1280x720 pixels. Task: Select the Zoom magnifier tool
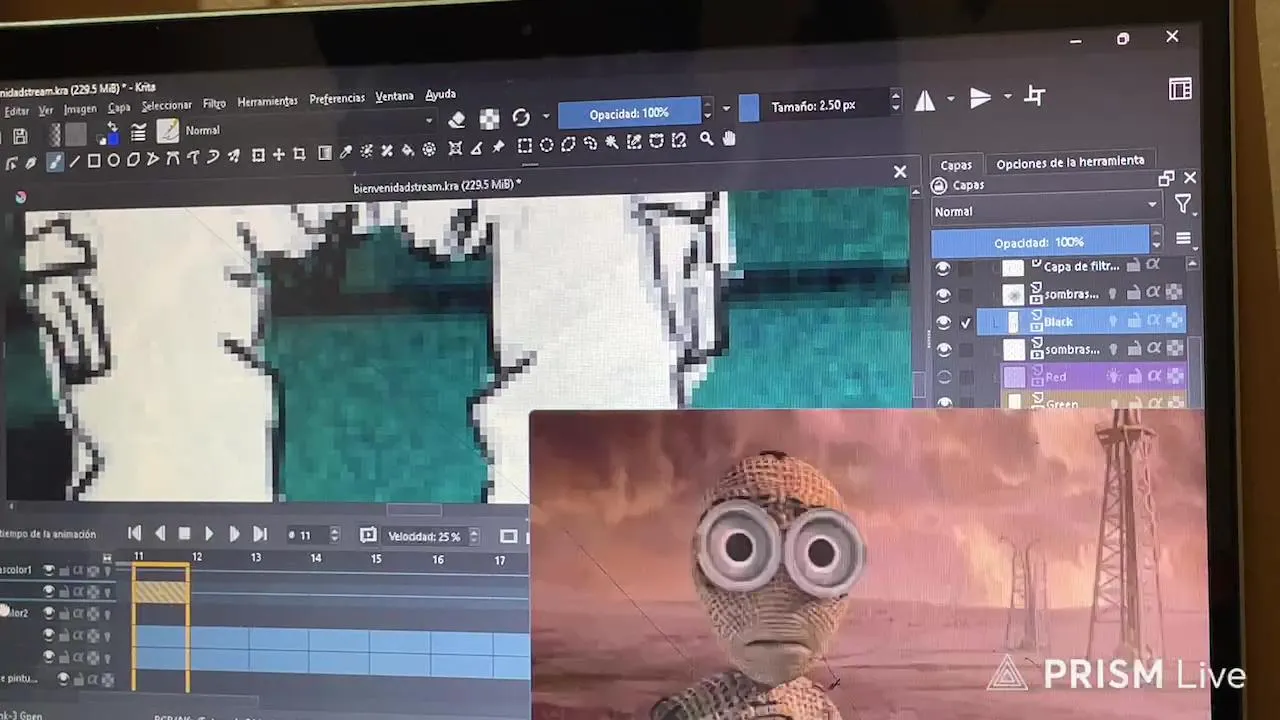[706, 139]
